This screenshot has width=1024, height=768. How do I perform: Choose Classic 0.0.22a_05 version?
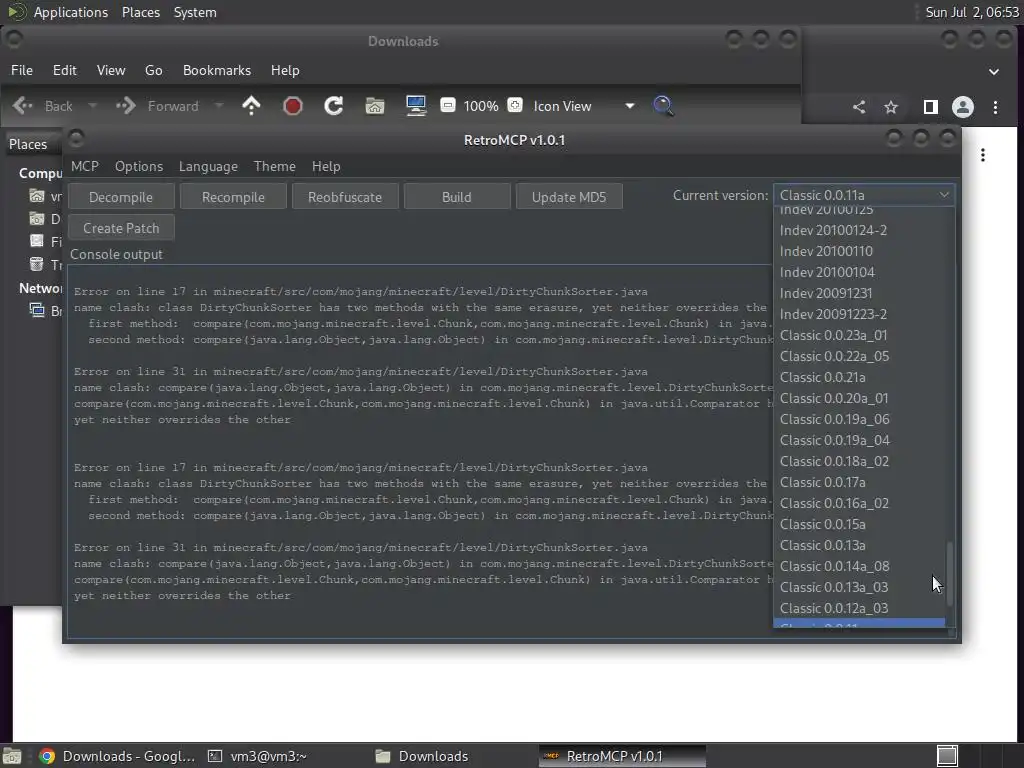(x=859, y=356)
